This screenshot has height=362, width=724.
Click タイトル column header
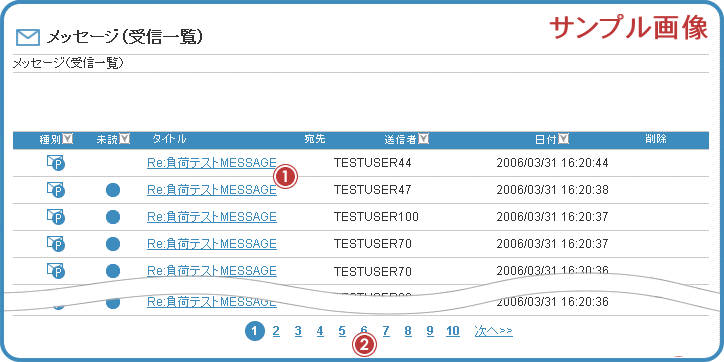pos(169,139)
